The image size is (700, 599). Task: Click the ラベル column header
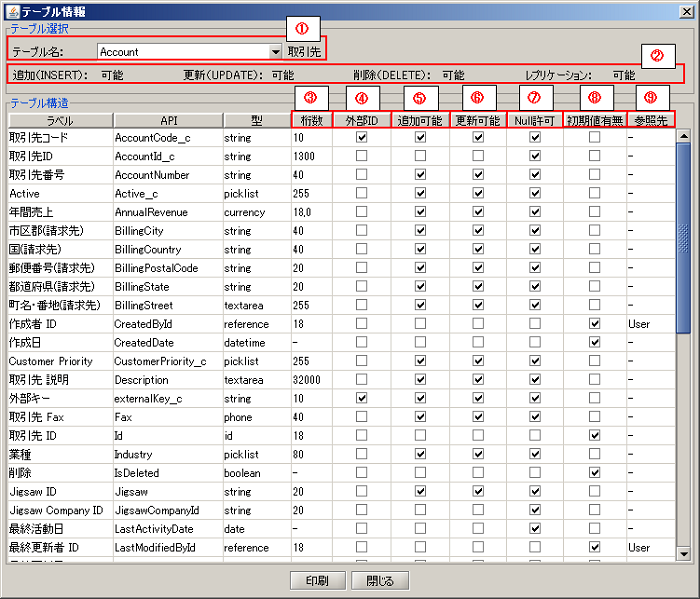point(60,121)
